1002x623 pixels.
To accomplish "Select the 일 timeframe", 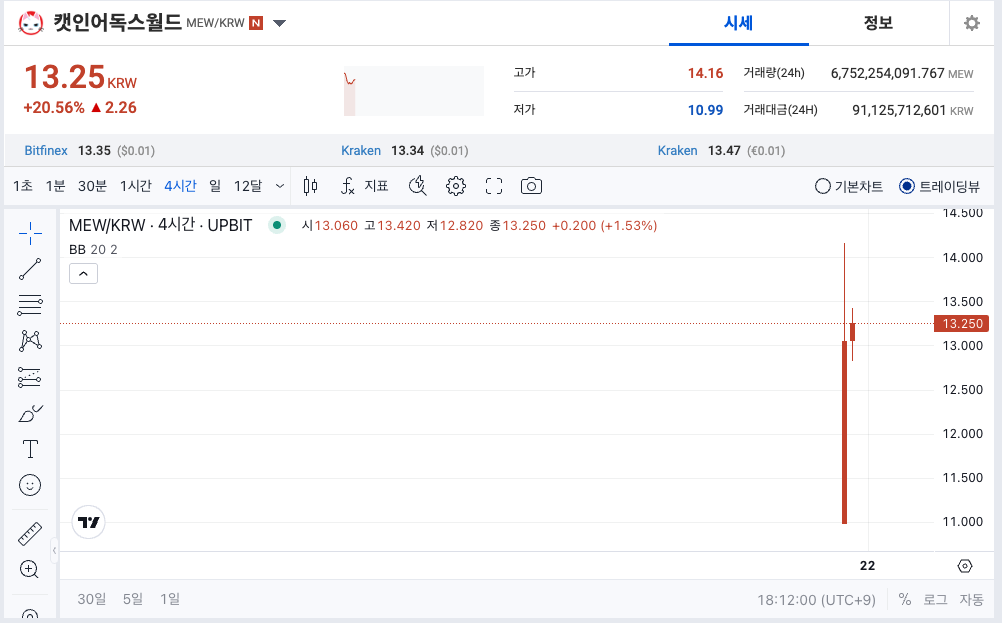I will tap(215, 186).
